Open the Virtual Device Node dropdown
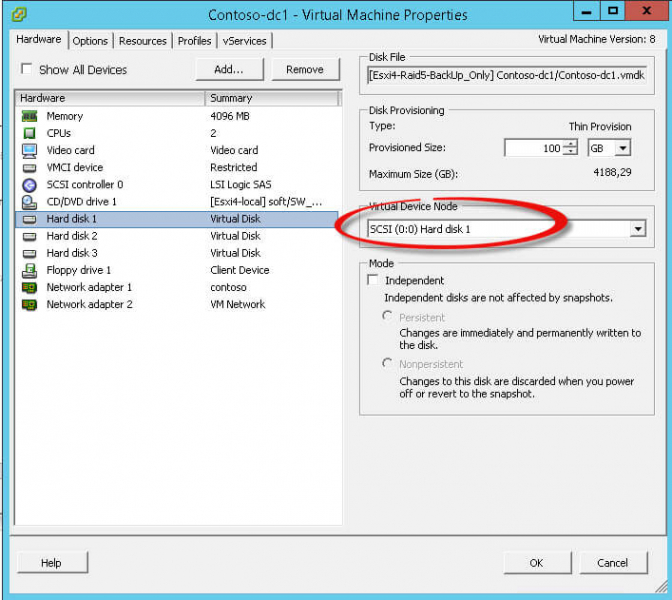The image size is (672, 600). tap(638, 229)
